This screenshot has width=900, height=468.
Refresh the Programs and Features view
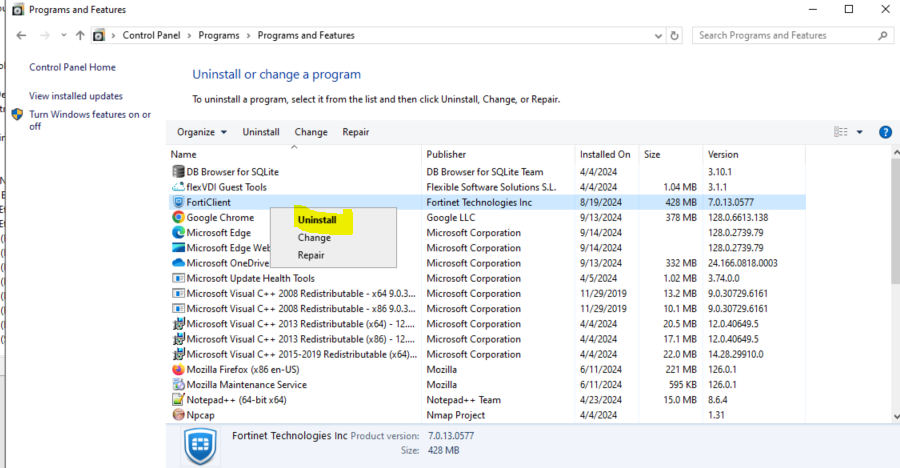[674, 36]
